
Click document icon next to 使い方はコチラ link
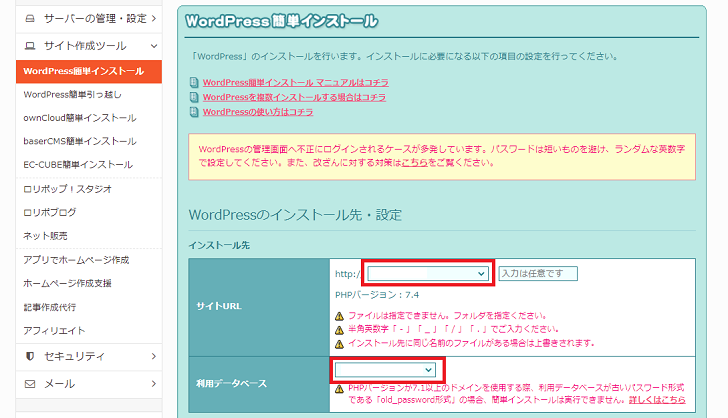pyautogui.click(x=194, y=112)
